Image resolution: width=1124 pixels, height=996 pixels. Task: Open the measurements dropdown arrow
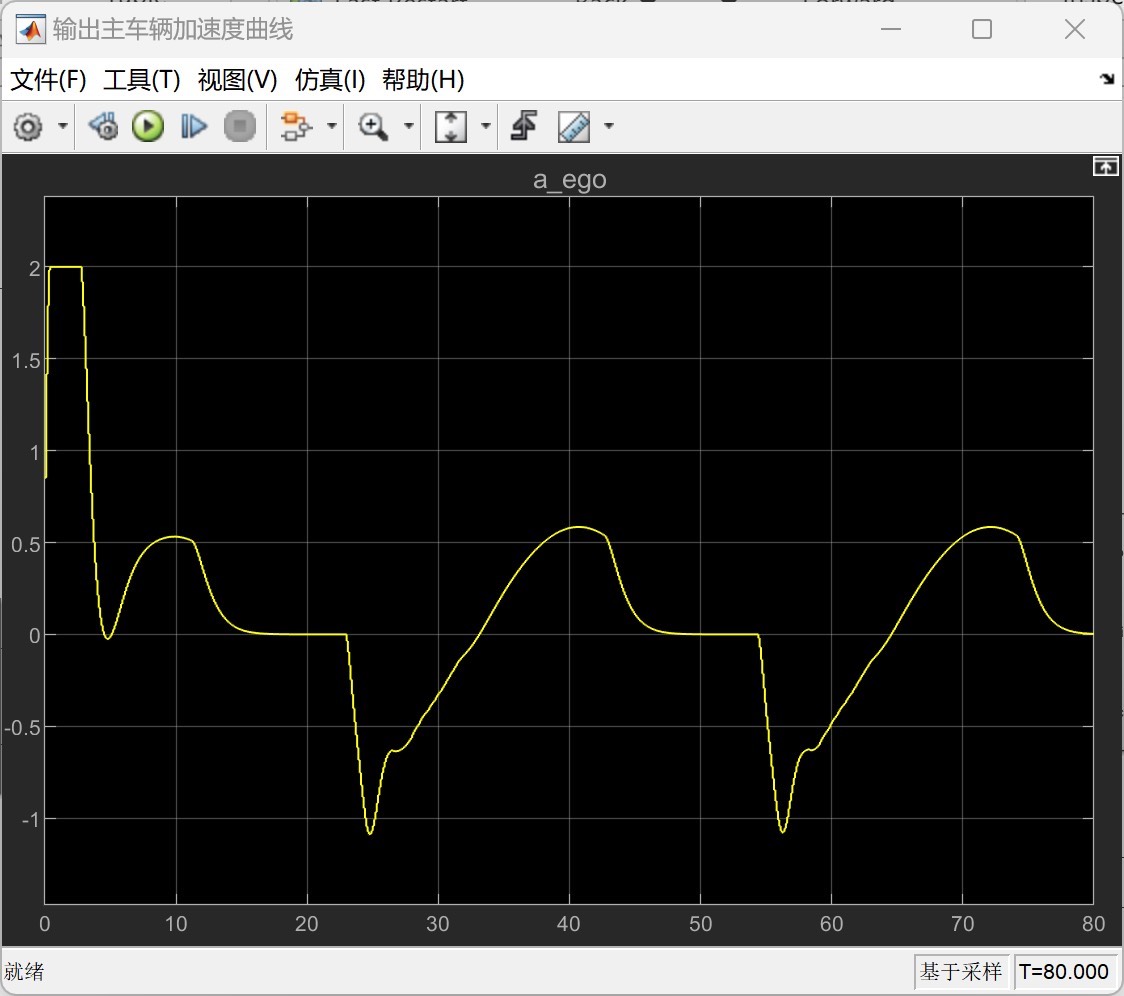[x=608, y=127]
